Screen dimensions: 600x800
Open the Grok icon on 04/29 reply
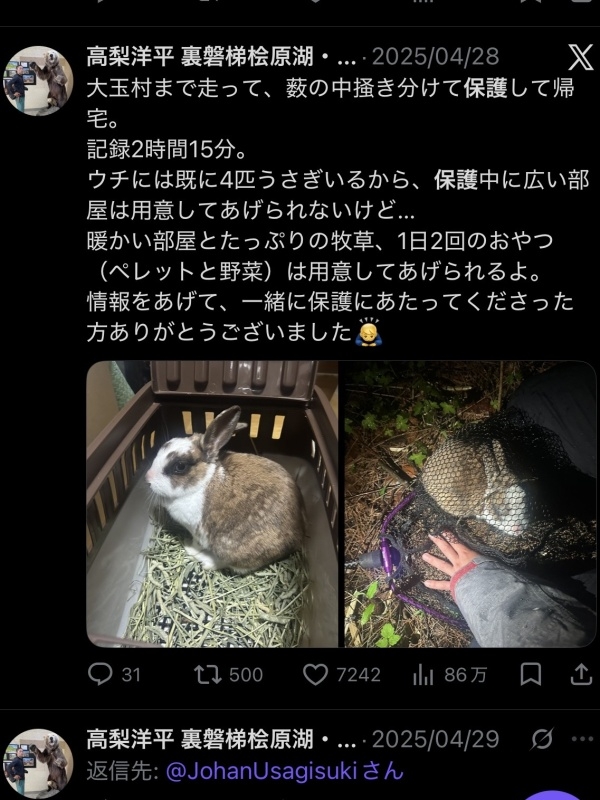[x=541, y=739]
